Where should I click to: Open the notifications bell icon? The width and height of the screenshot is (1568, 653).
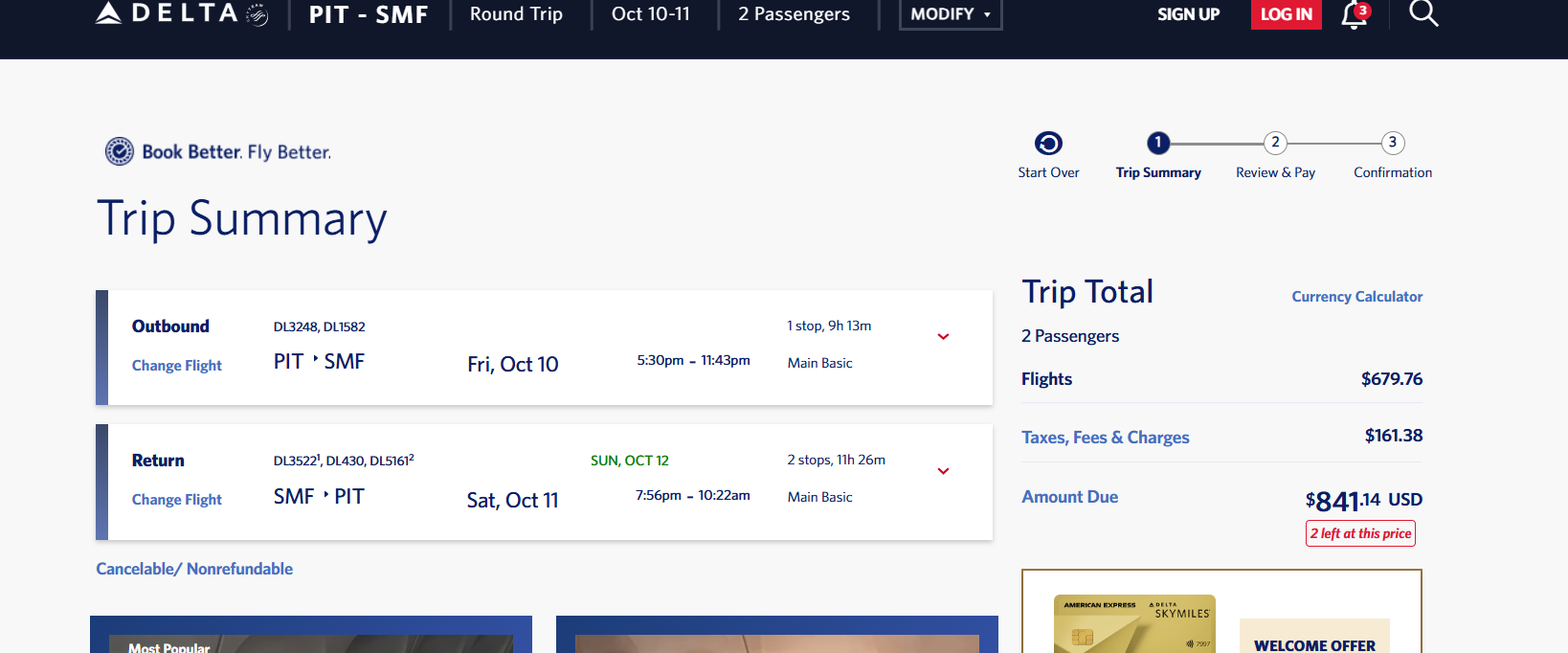point(1354,14)
